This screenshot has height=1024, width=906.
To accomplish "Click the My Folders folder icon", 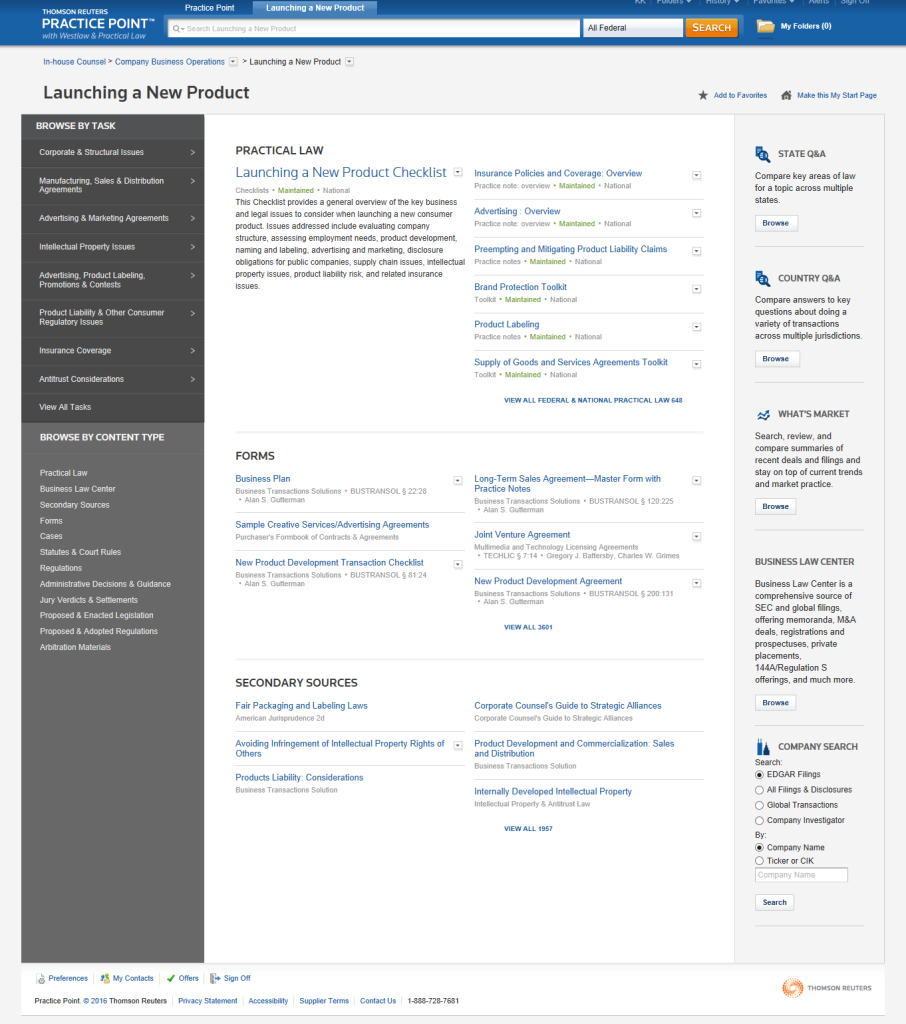I will (766, 27).
